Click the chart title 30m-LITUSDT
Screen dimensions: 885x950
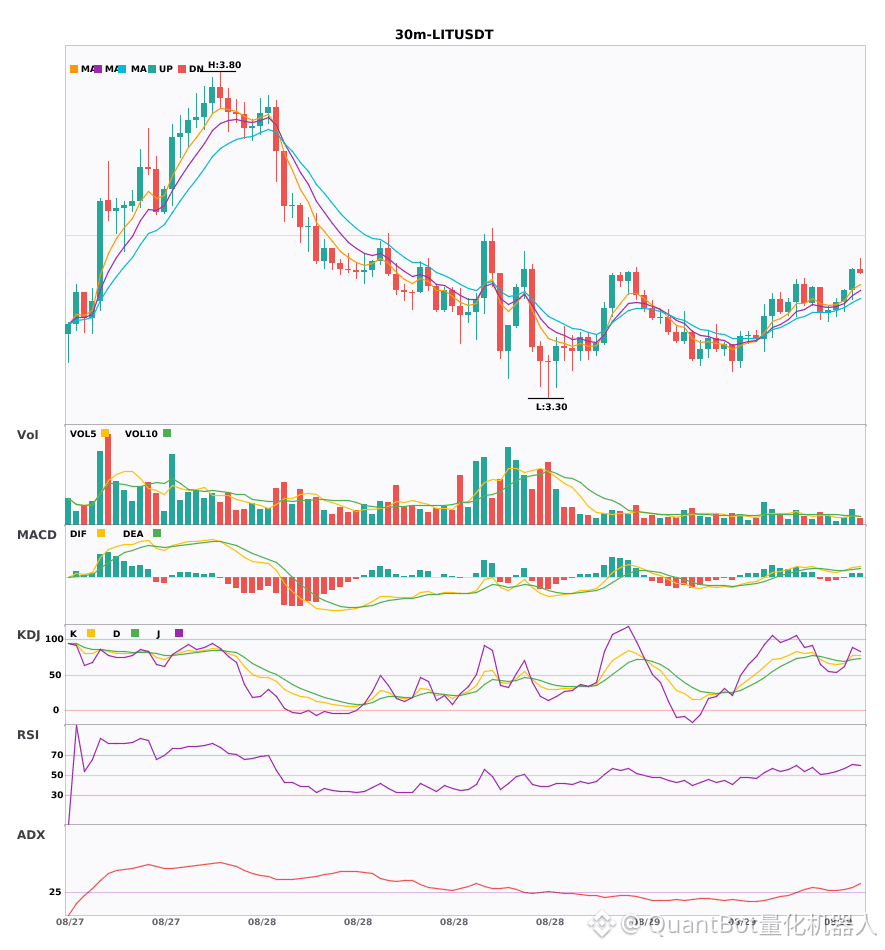444,35
